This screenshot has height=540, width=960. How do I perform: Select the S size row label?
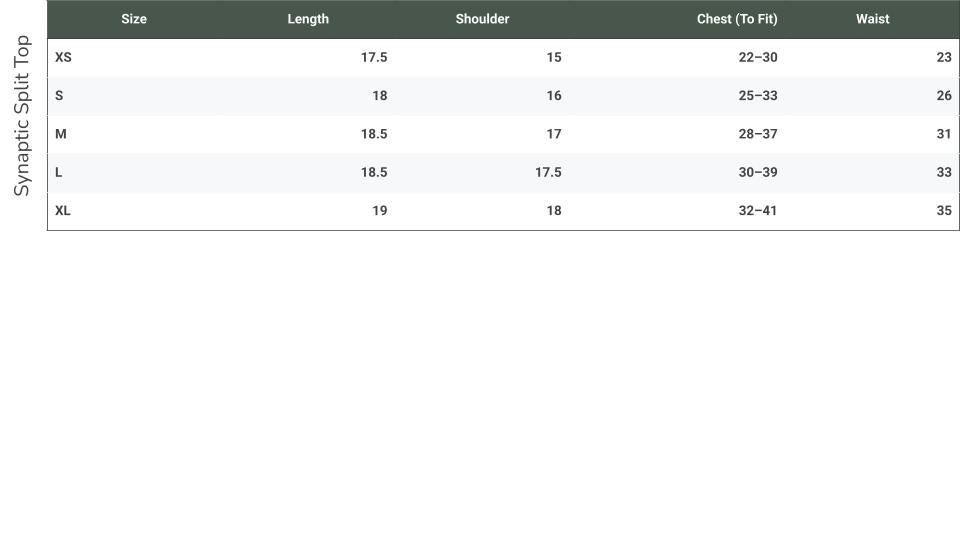pyautogui.click(x=59, y=96)
